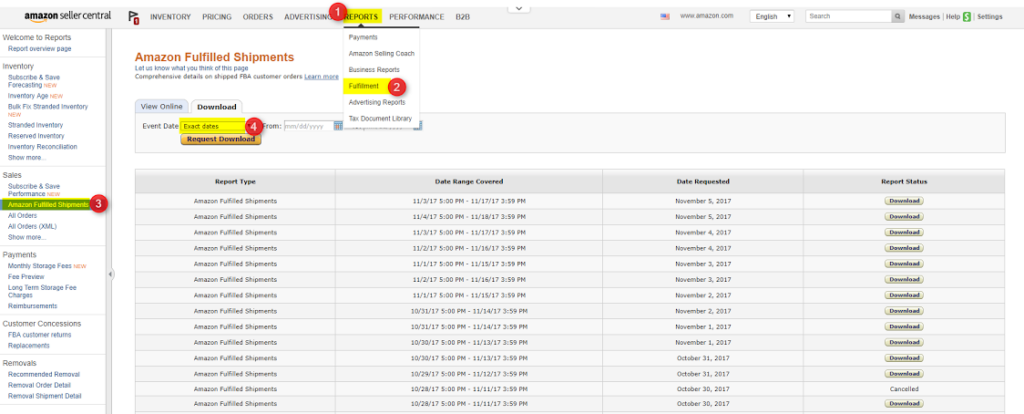Screen dimensions: 1024x414
Task: Open Report overview page link
Action: tap(40, 49)
